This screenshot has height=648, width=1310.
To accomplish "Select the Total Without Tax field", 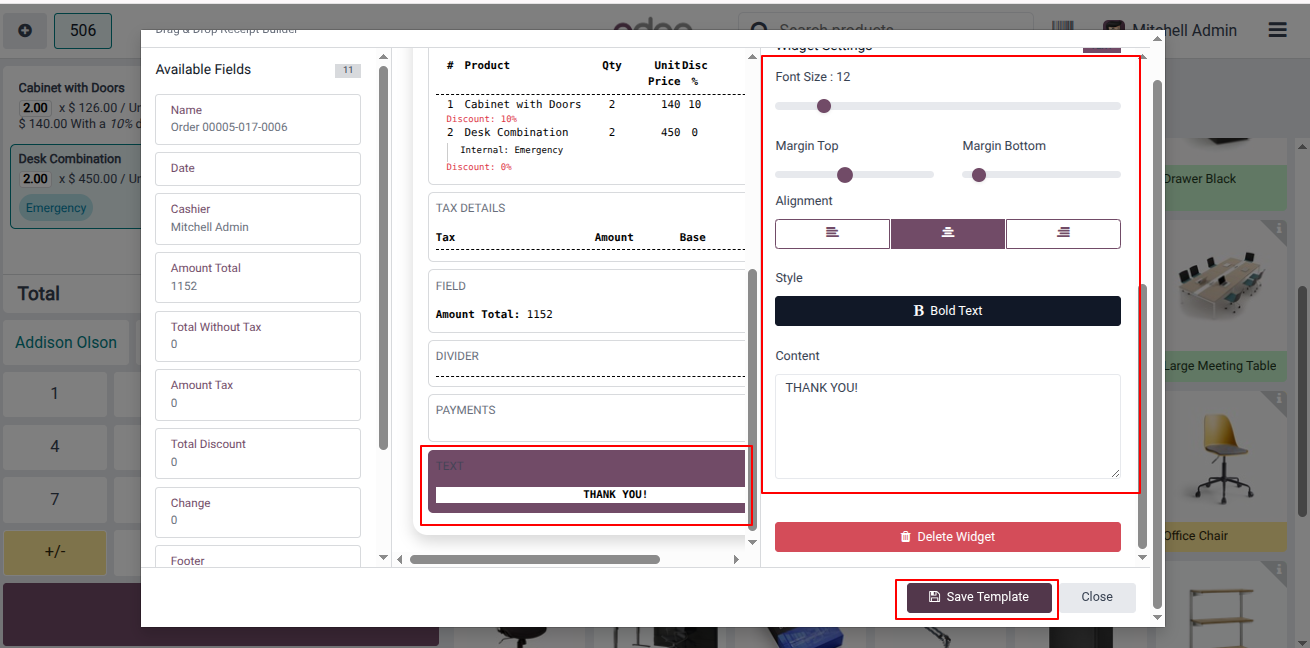I will point(258,336).
